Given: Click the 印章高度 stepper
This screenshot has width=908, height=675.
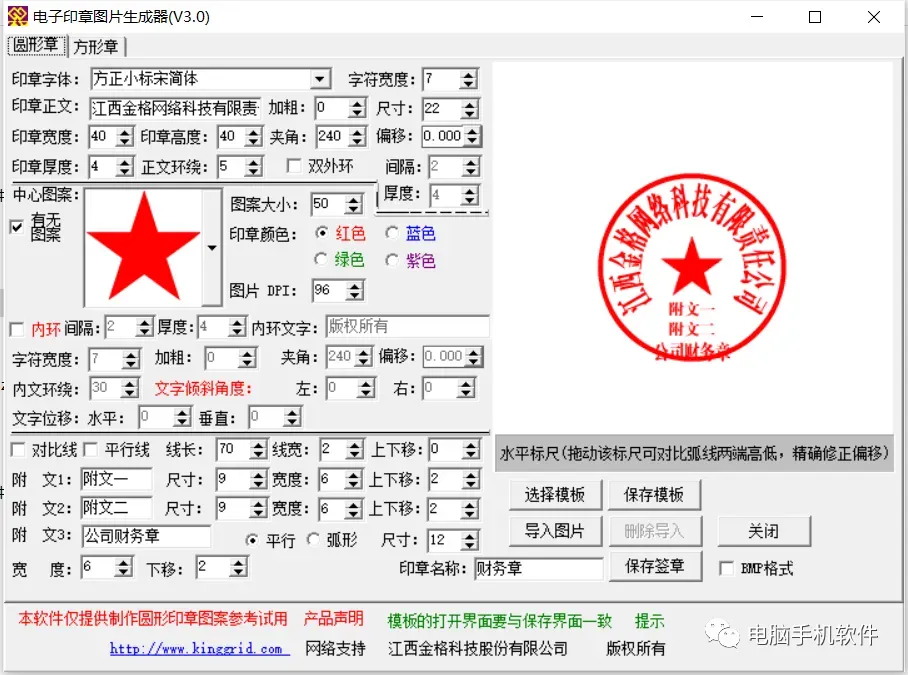Looking at the screenshot, I should click(240, 137).
